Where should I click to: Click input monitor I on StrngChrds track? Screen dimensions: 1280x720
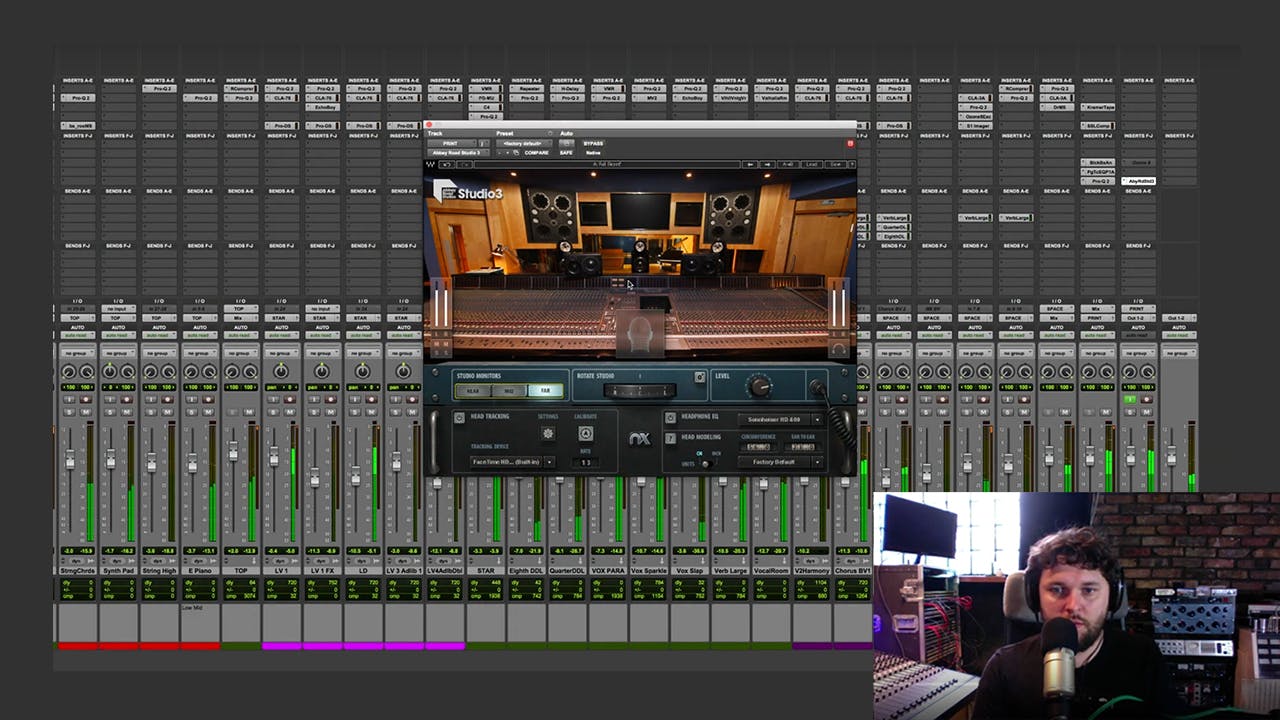[70, 400]
